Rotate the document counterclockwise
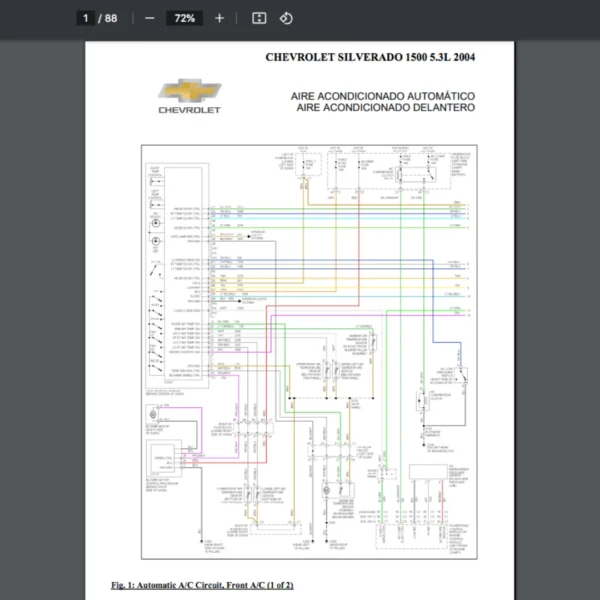The width and height of the screenshot is (600, 600). click(x=286, y=18)
